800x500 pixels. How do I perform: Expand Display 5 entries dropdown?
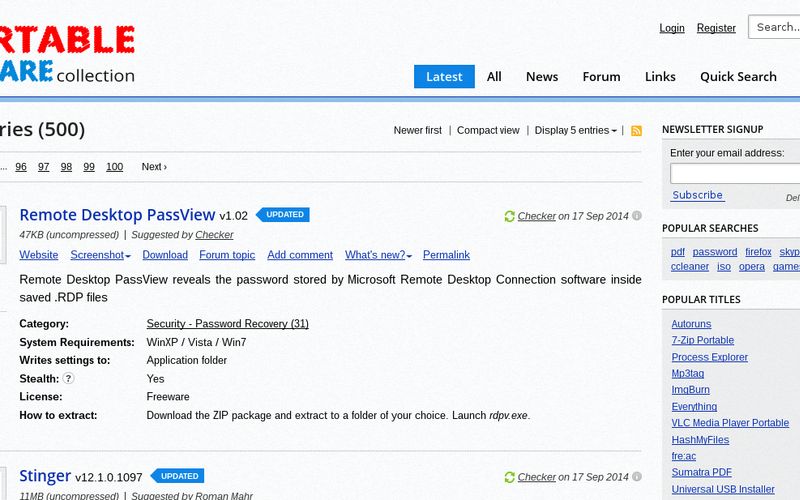576,131
